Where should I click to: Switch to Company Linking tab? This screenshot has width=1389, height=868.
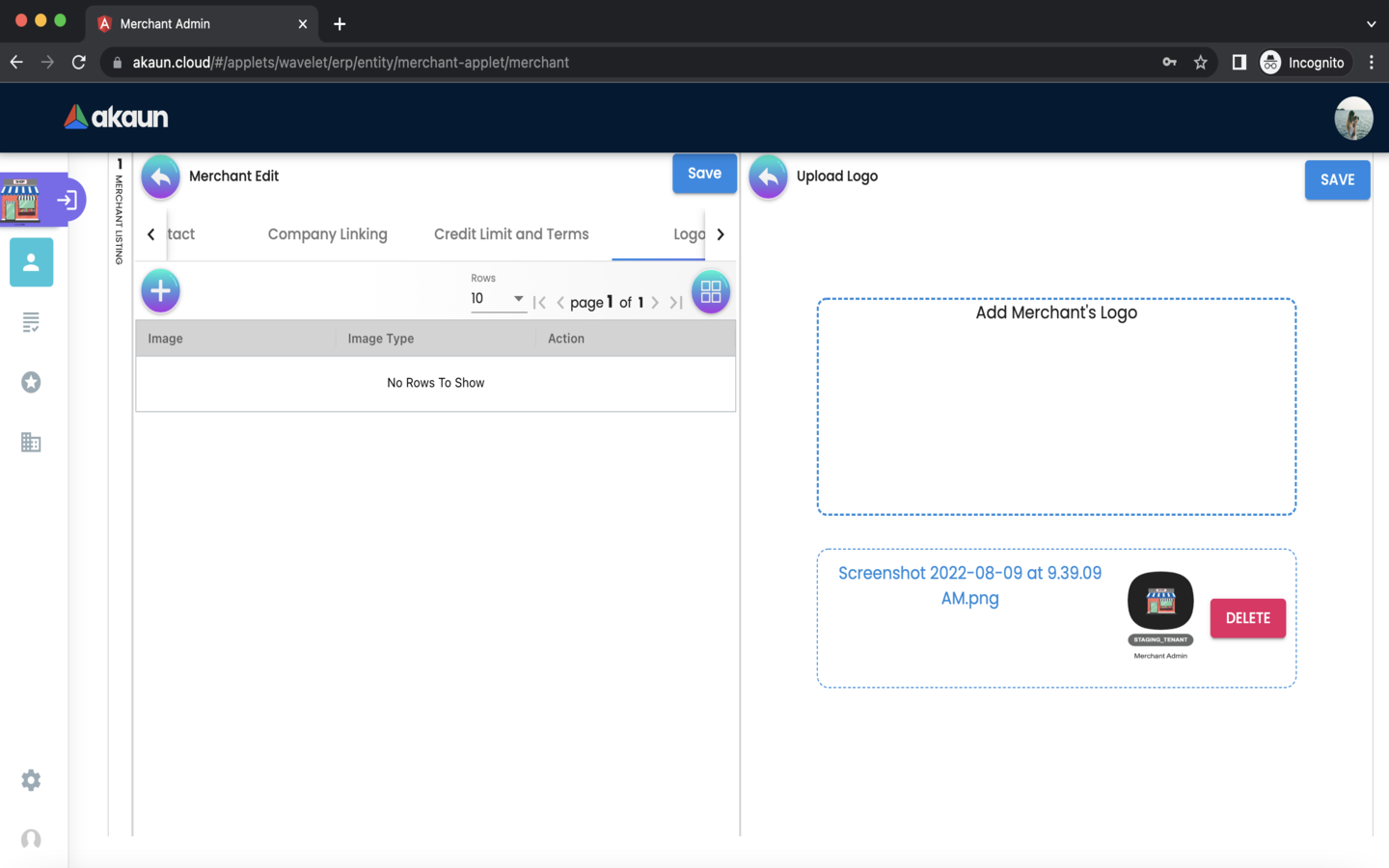point(327,234)
